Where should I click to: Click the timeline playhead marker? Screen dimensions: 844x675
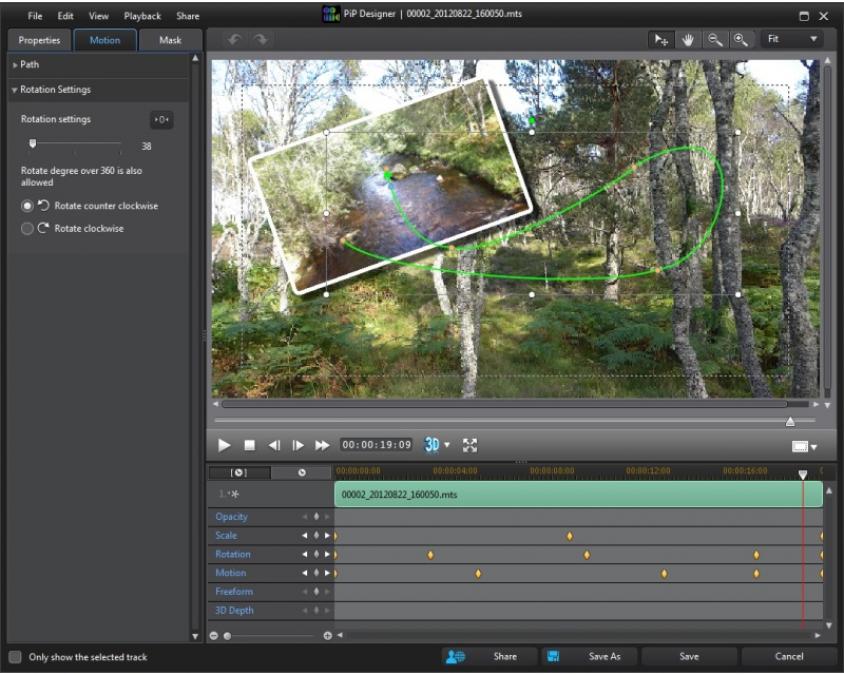pos(803,474)
